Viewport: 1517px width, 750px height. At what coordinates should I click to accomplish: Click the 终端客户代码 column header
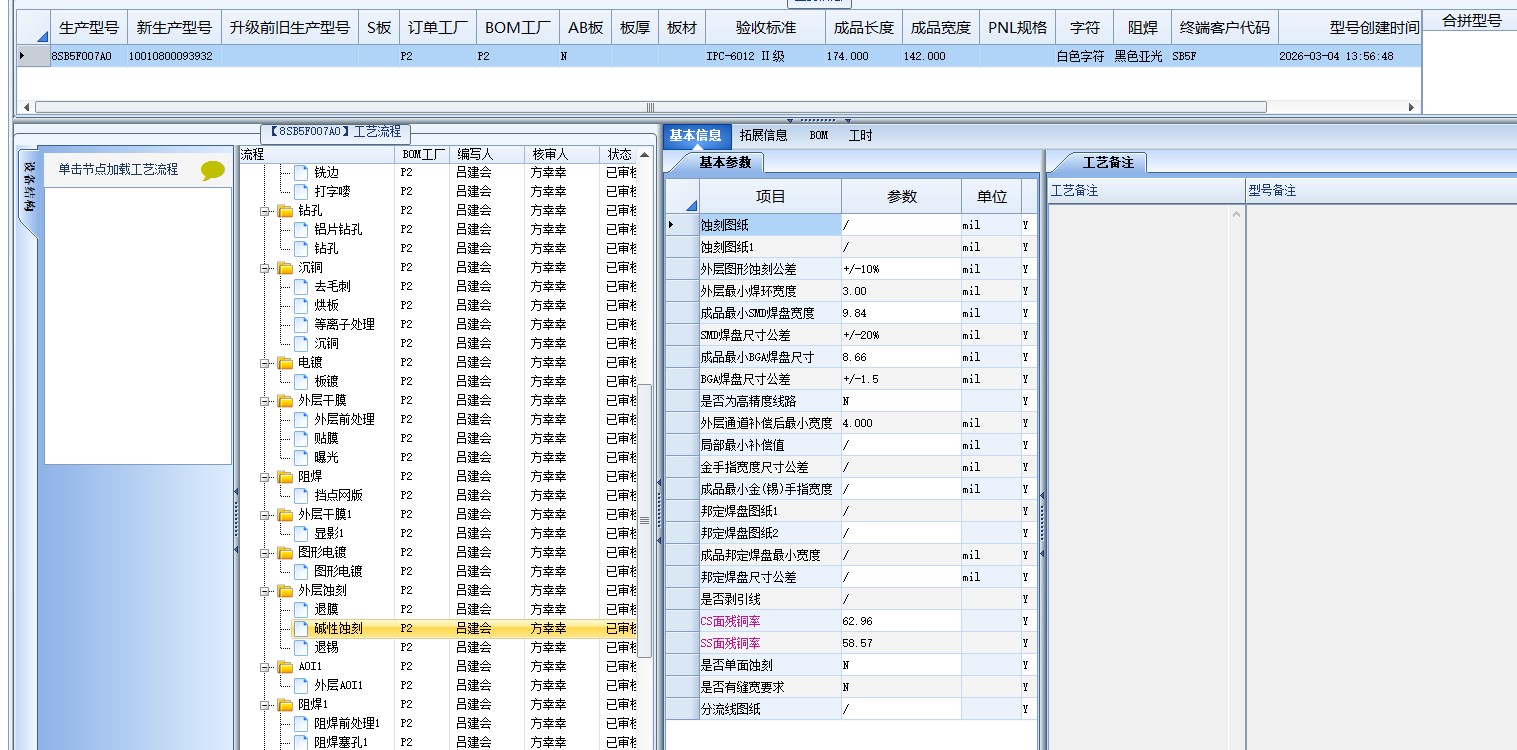point(1225,28)
